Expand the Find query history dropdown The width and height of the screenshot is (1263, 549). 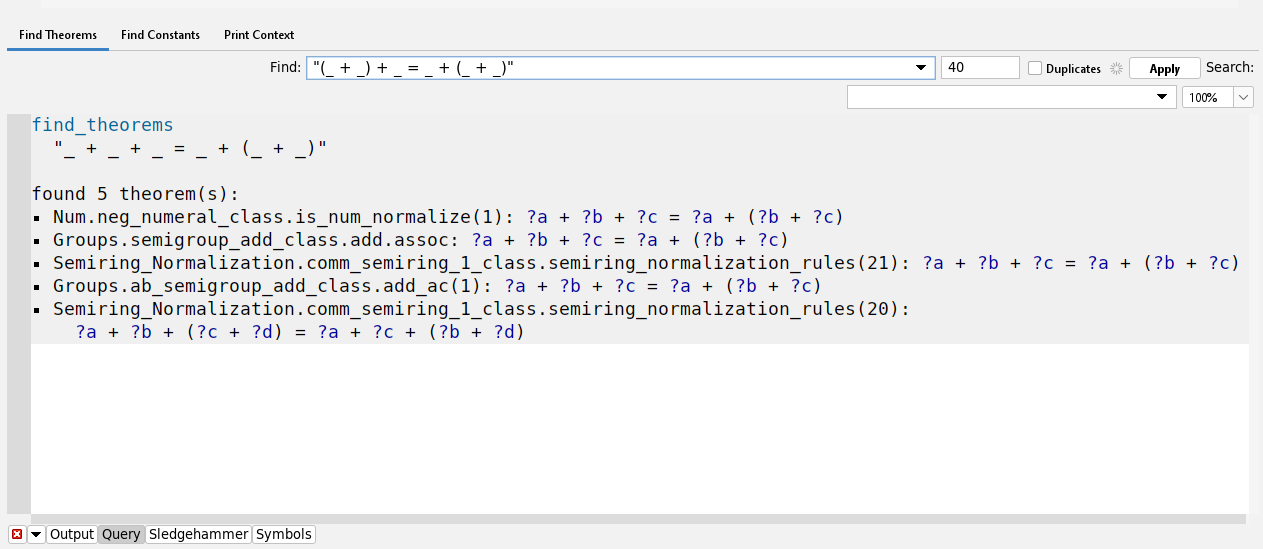coord(920,68)
